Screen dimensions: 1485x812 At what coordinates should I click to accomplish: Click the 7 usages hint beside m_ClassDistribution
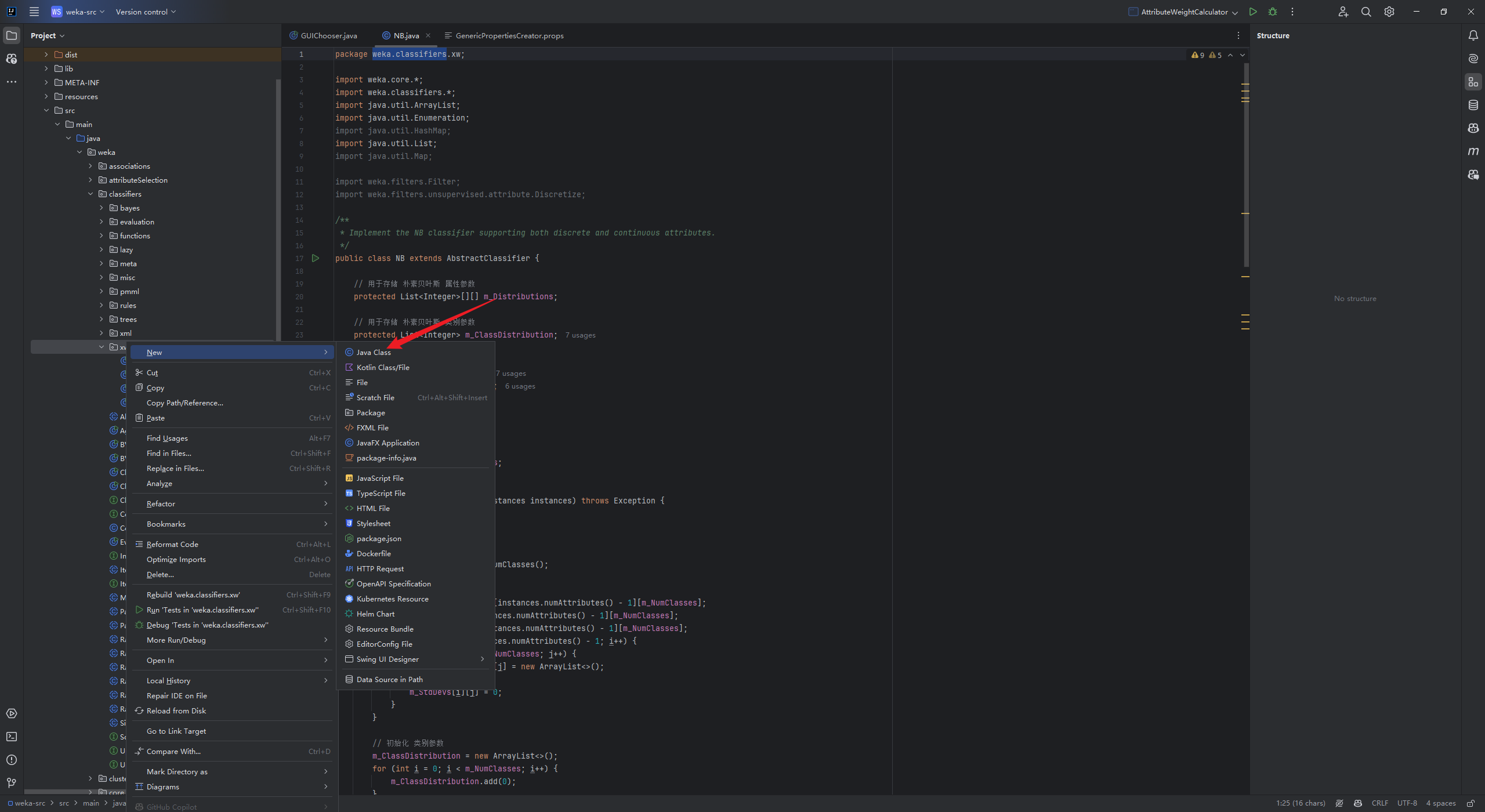click(x=580, y=335)
